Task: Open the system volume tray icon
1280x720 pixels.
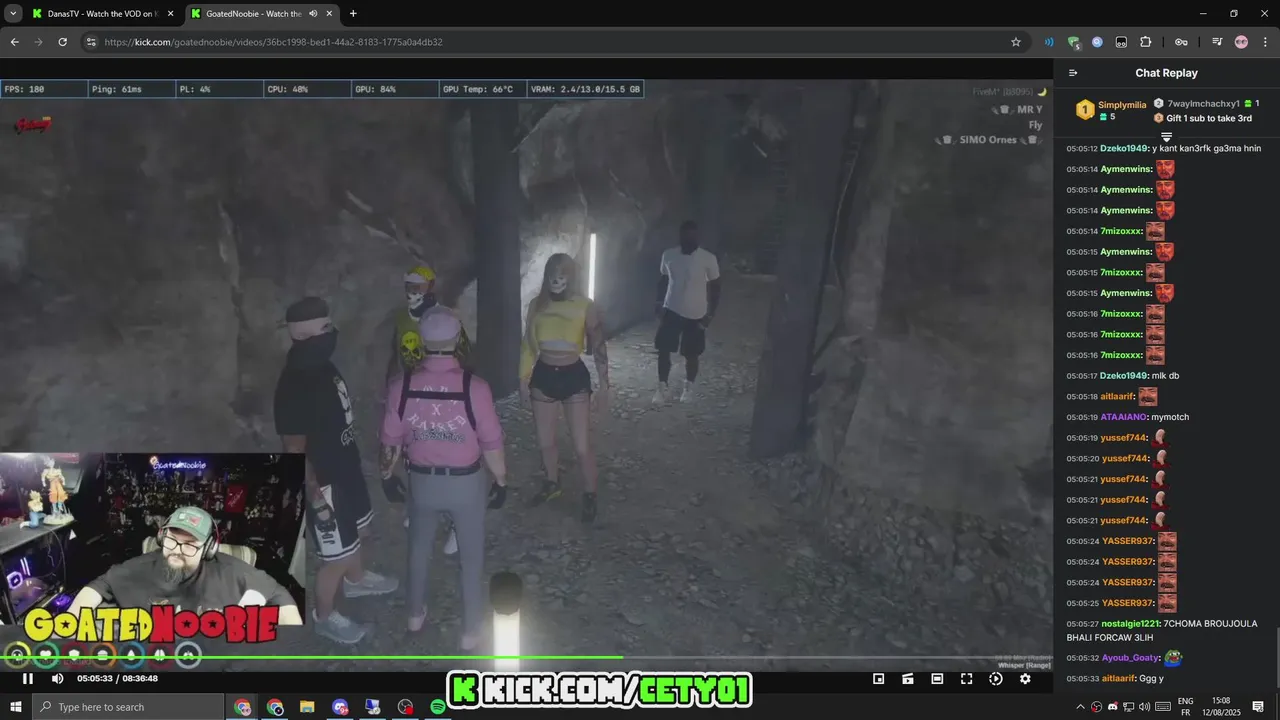Action: tap(1145, 707)
